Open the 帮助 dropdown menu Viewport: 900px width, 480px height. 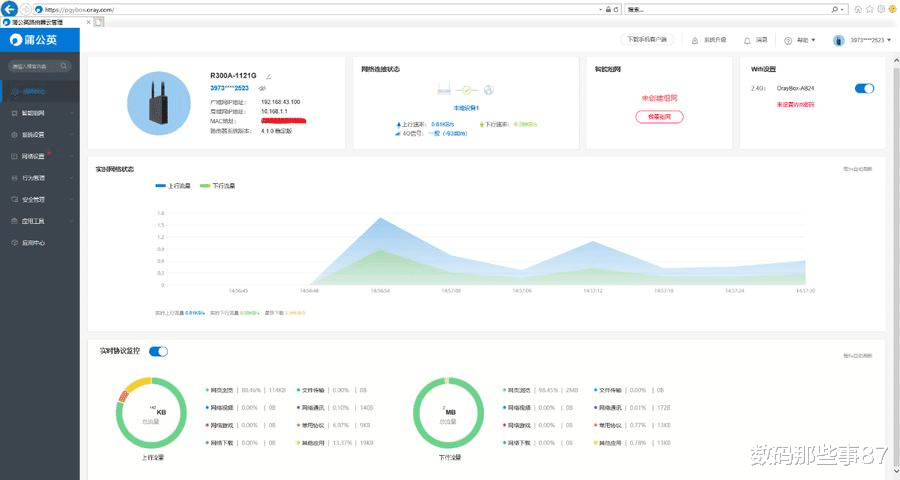click(801, 40)
